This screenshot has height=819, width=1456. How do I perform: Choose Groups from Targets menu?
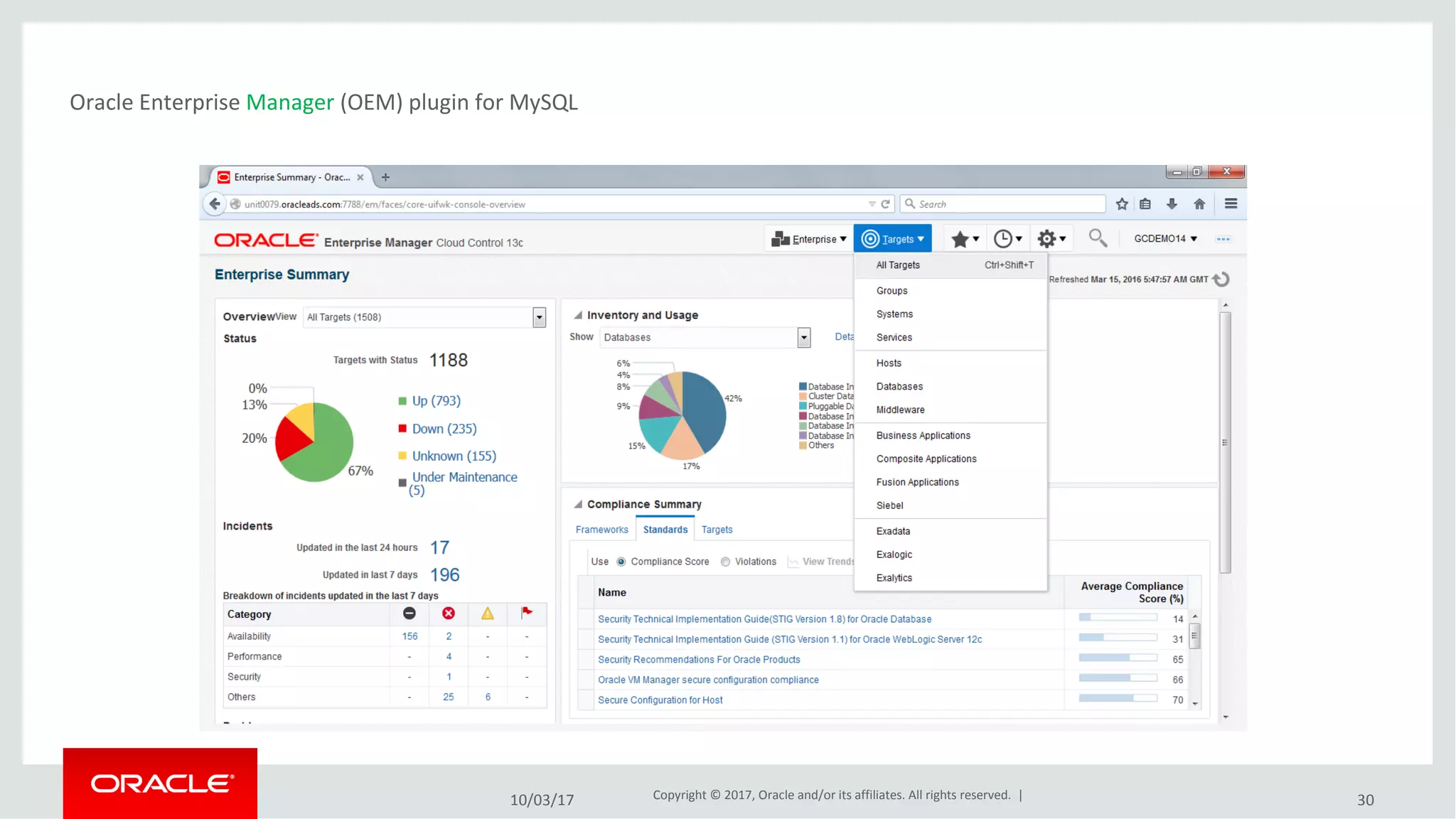[x=951, y=291]
